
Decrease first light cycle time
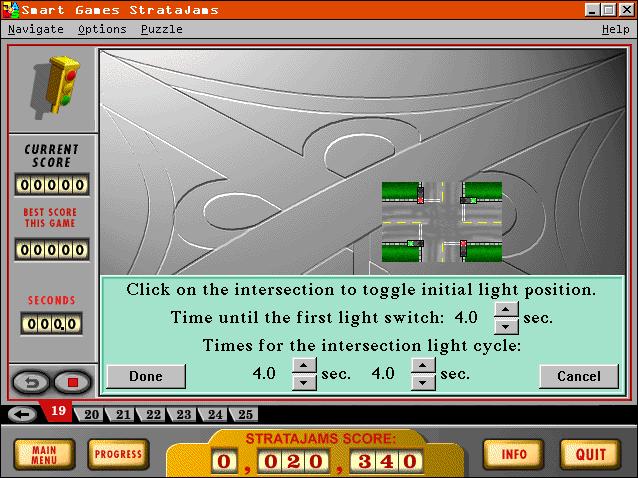click(x=304, y=382)
